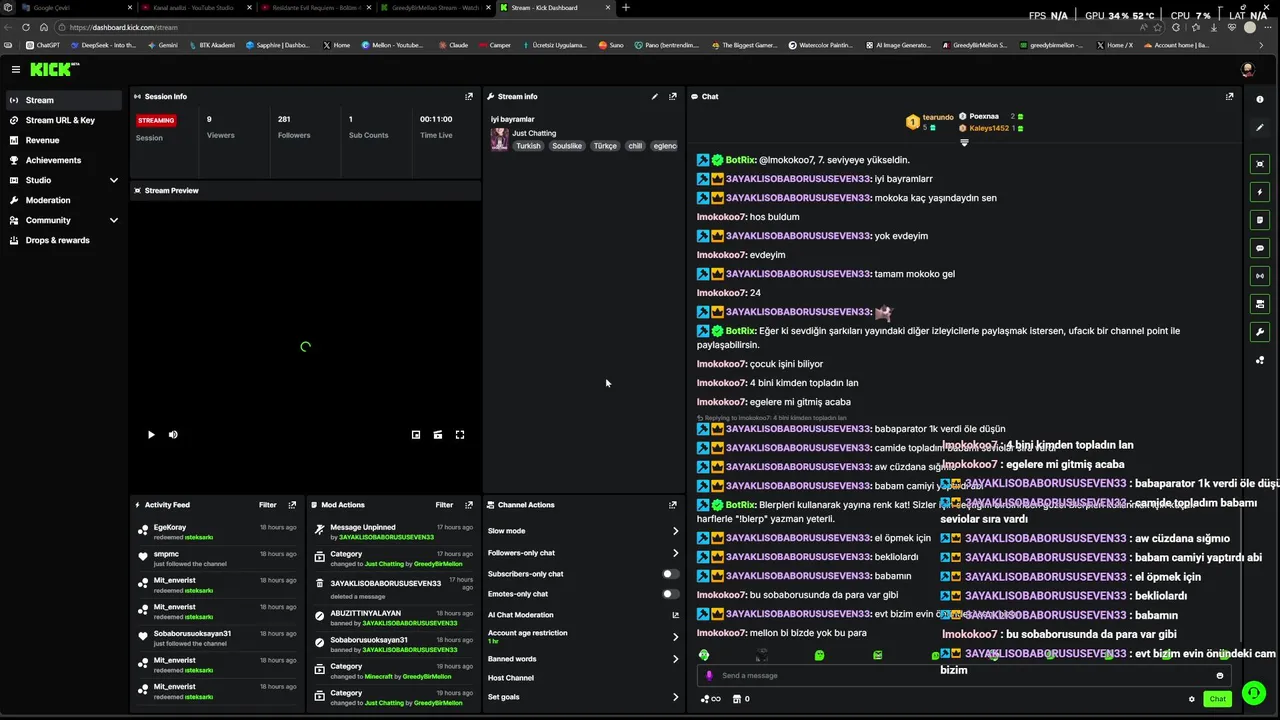Image resolution: width=1280 pixels, height=720 pixels.
Task: Open Mod Actions Filter dropdown
Action: (445, 505)
